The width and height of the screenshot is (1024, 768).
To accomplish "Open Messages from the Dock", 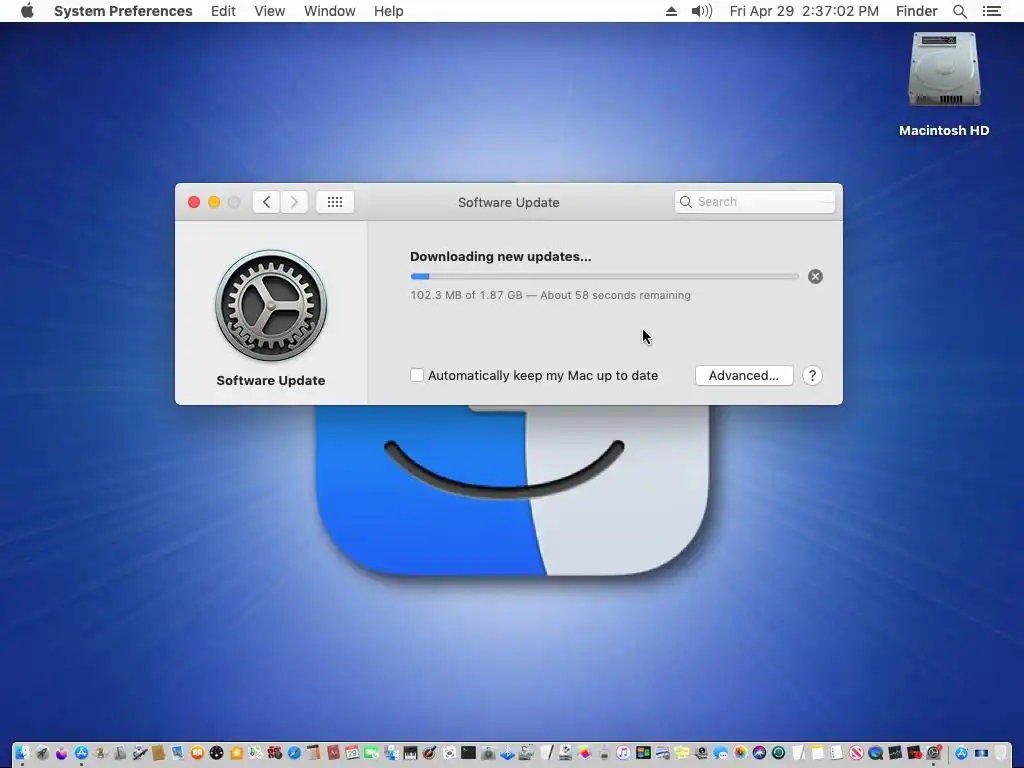I will (x=720, y=753).
